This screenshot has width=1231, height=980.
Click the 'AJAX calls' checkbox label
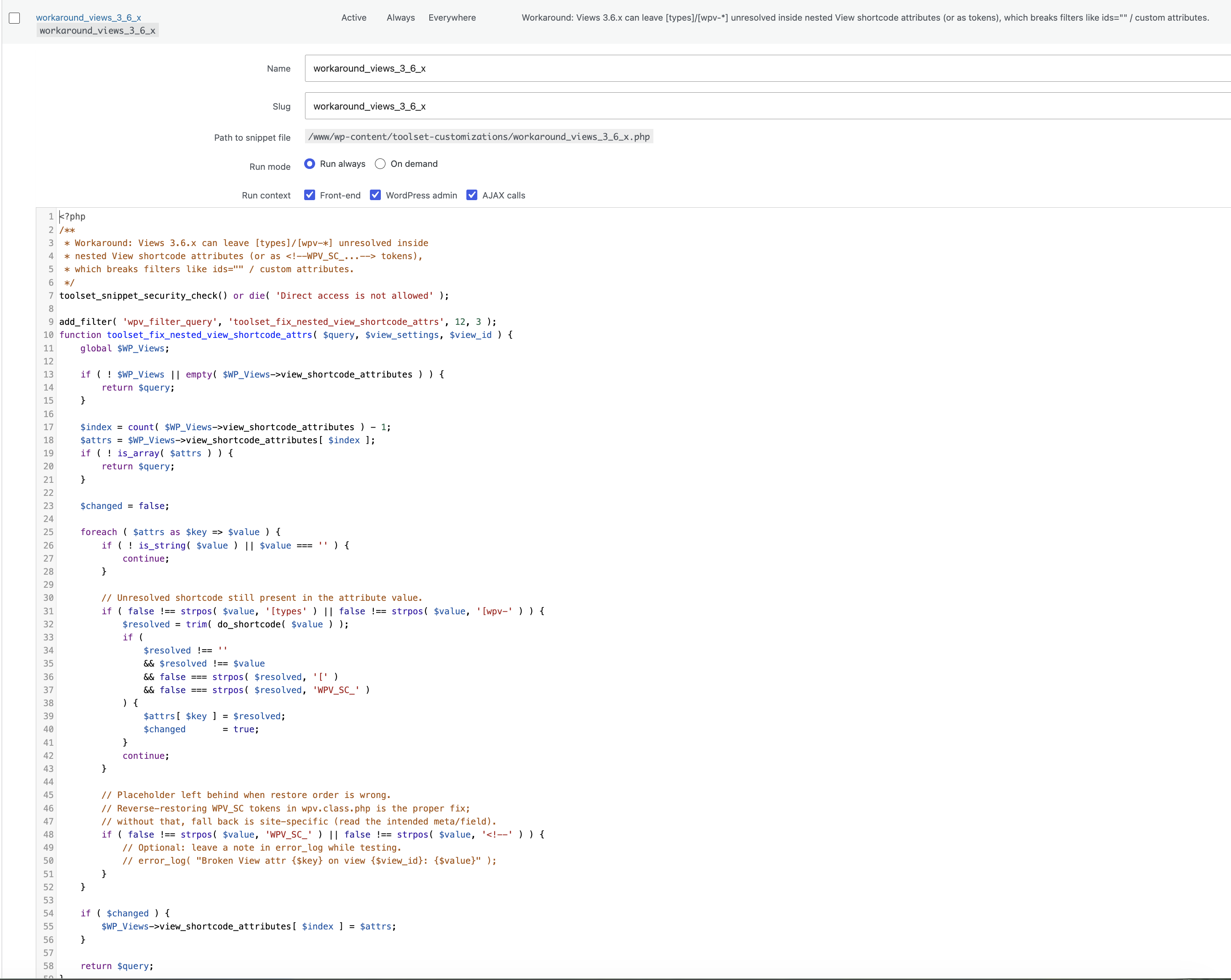pyautogui.click(x=503, y=195)
